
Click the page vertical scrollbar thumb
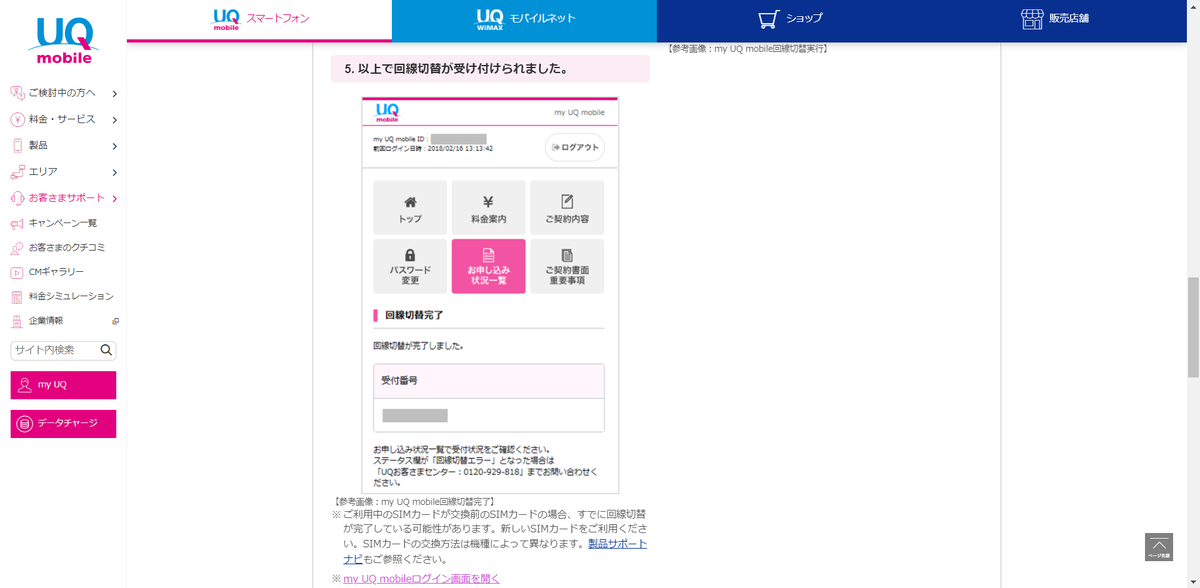[x=1193, y=328]
